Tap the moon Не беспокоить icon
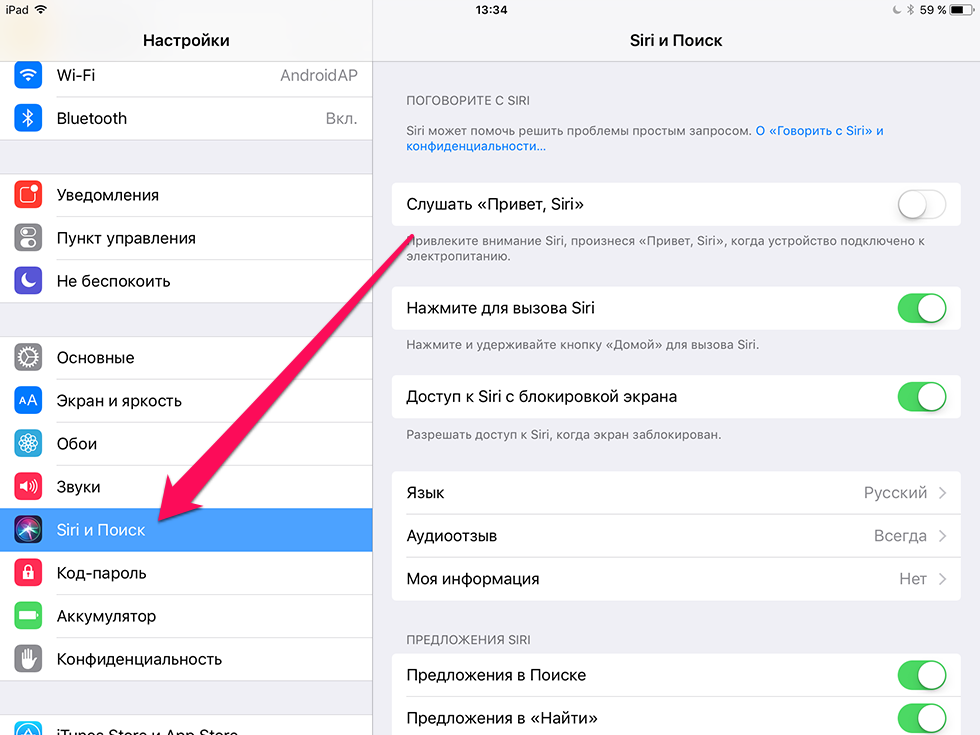980x735 pixels. coord(28,281)
